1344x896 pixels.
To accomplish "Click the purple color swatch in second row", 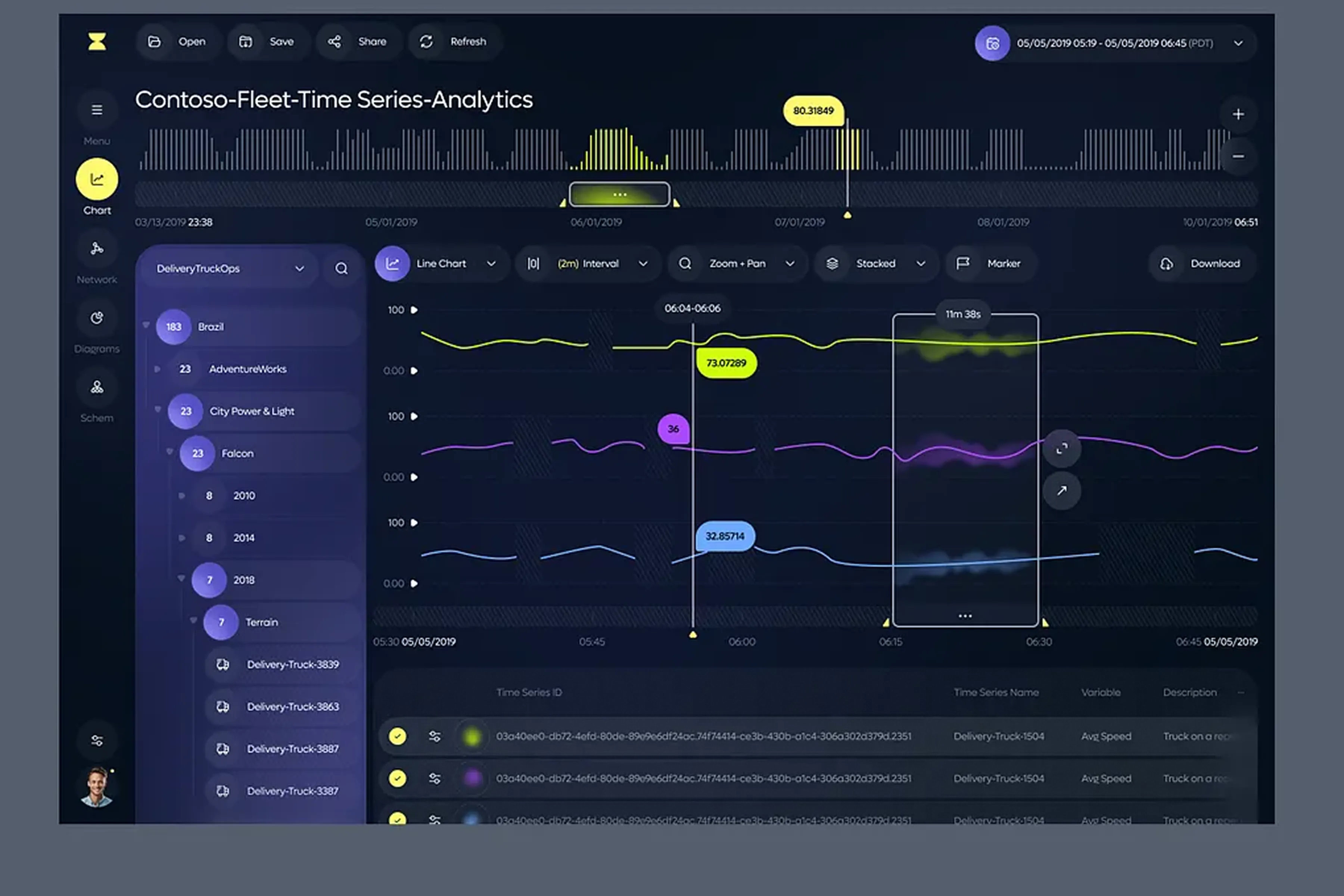I will click(473, 778).
